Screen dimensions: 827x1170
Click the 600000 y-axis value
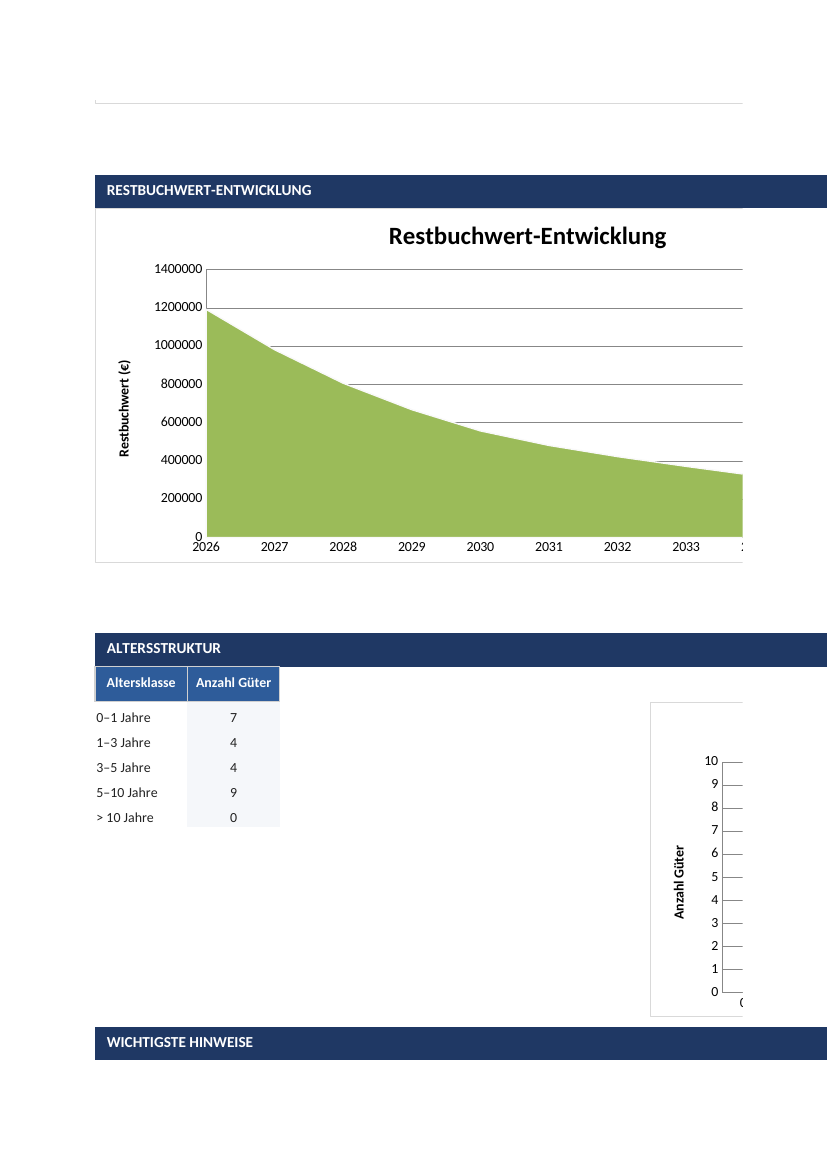pyautogui.click(x=181, y=422)
